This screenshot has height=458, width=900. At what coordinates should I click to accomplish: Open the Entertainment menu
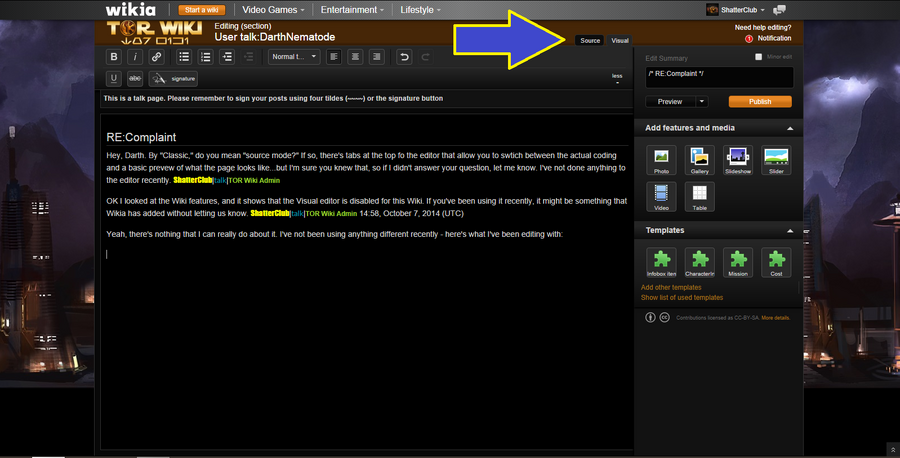352,10
